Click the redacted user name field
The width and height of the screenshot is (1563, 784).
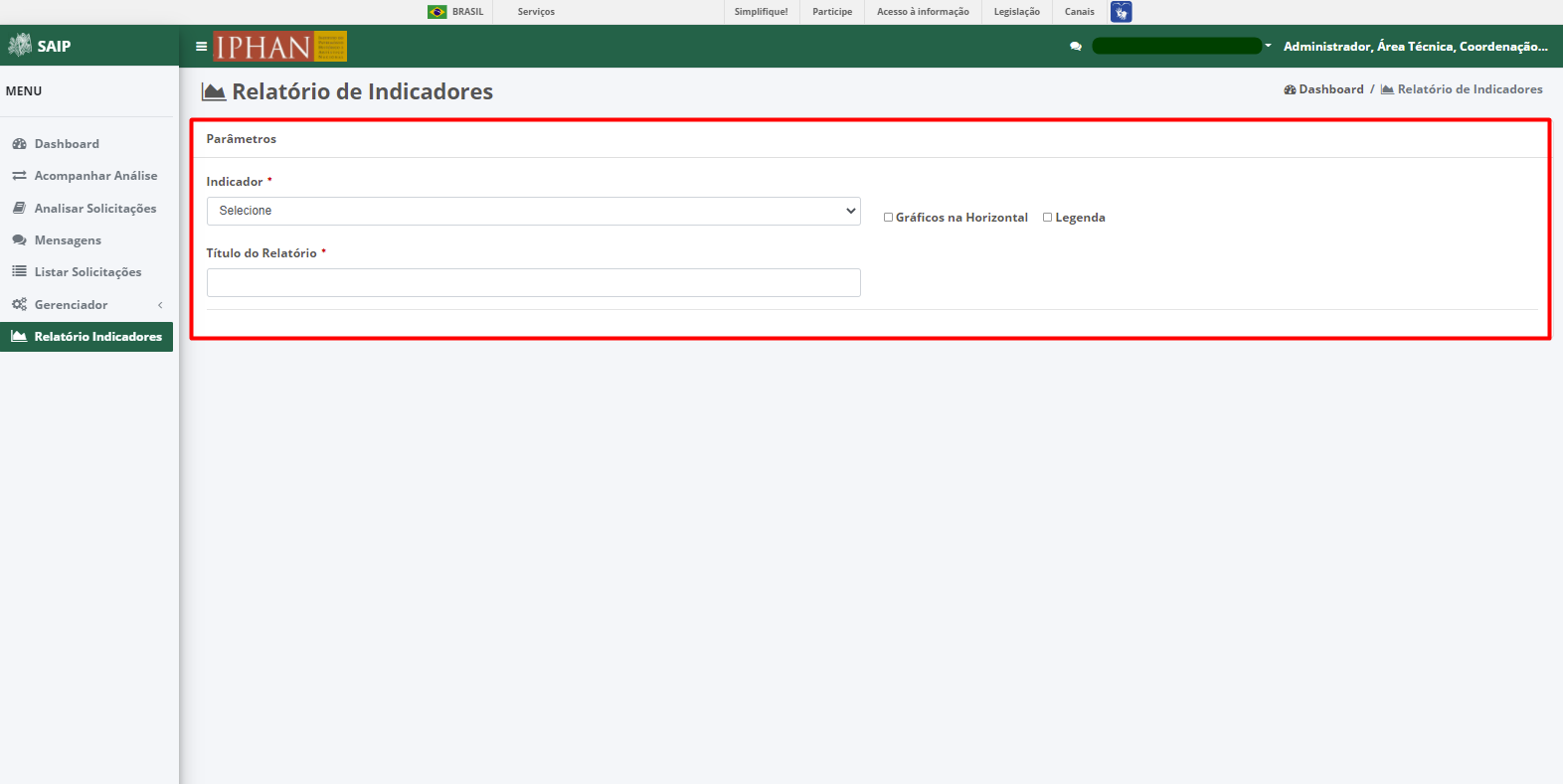[x=1176, y=46]
